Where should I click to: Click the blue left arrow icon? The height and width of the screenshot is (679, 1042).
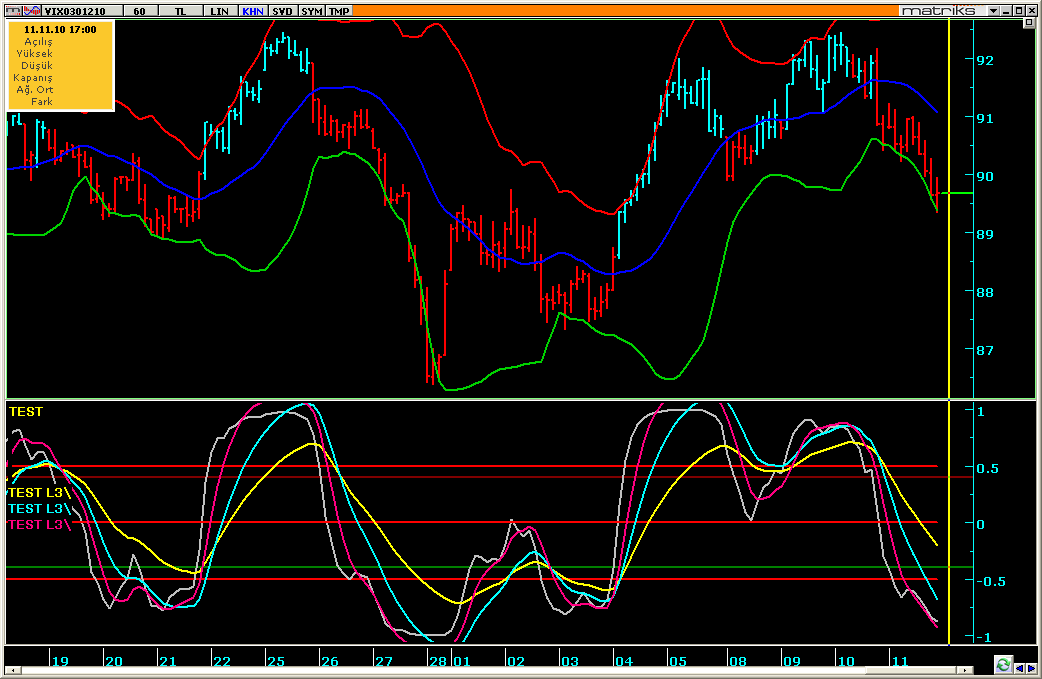1019,666
